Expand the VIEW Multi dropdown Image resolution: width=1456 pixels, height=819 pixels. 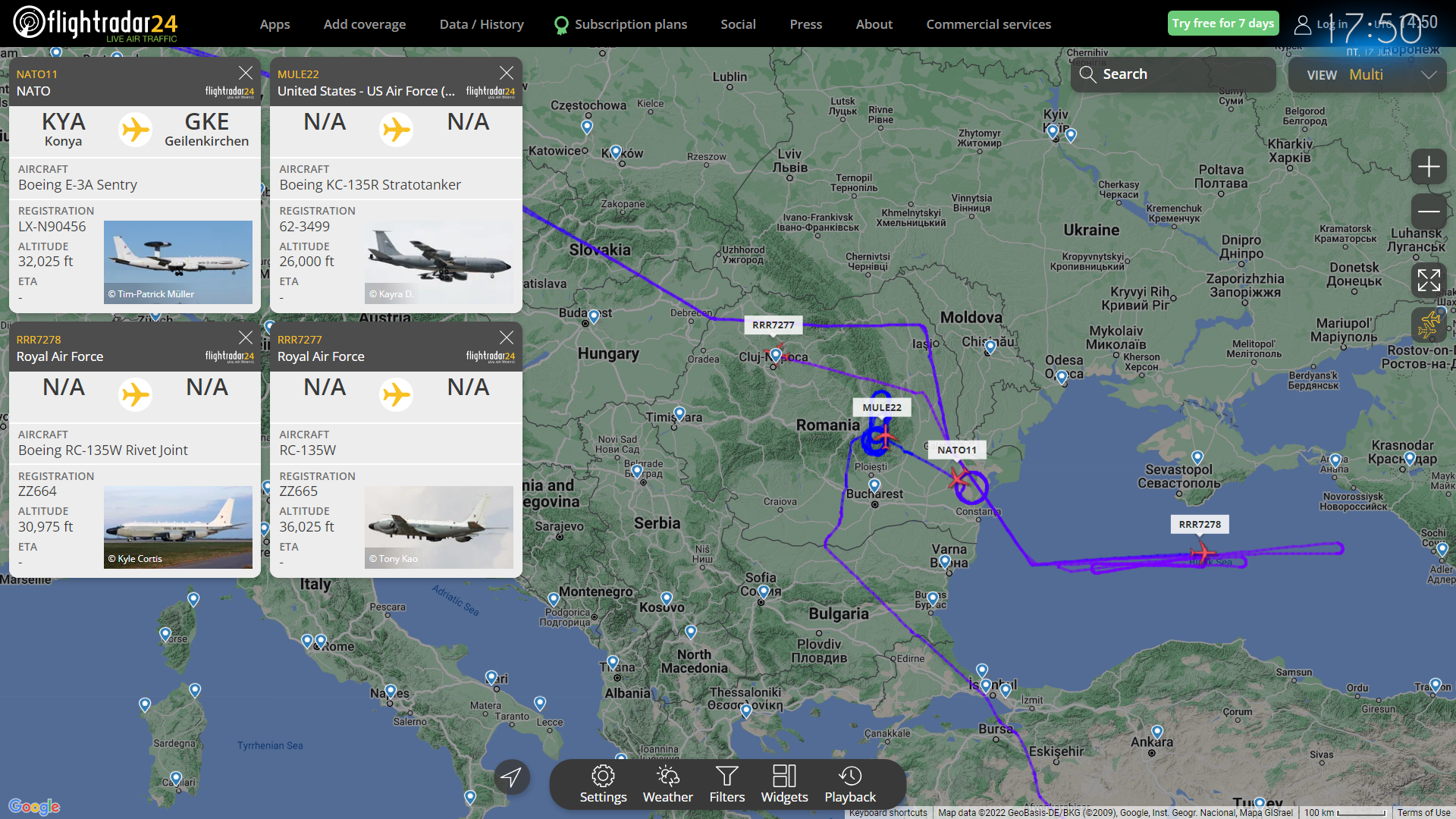click(1367, 74)
